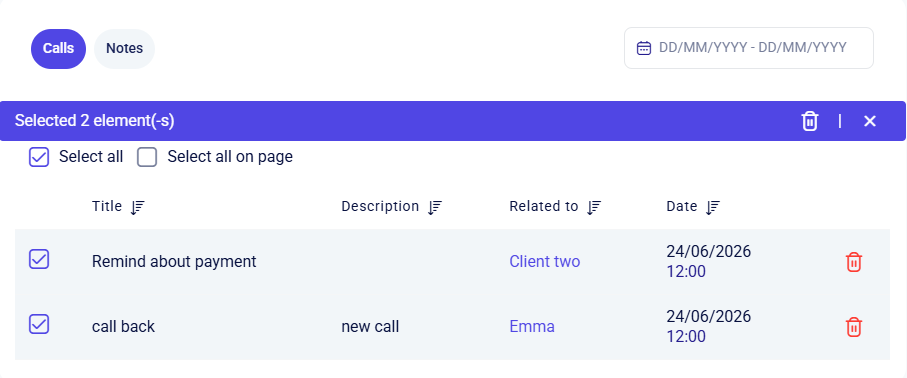The width and height of the screenshot is (907, 378).
Task: Click the Date column header text
Action: click(x=681, y=206)
